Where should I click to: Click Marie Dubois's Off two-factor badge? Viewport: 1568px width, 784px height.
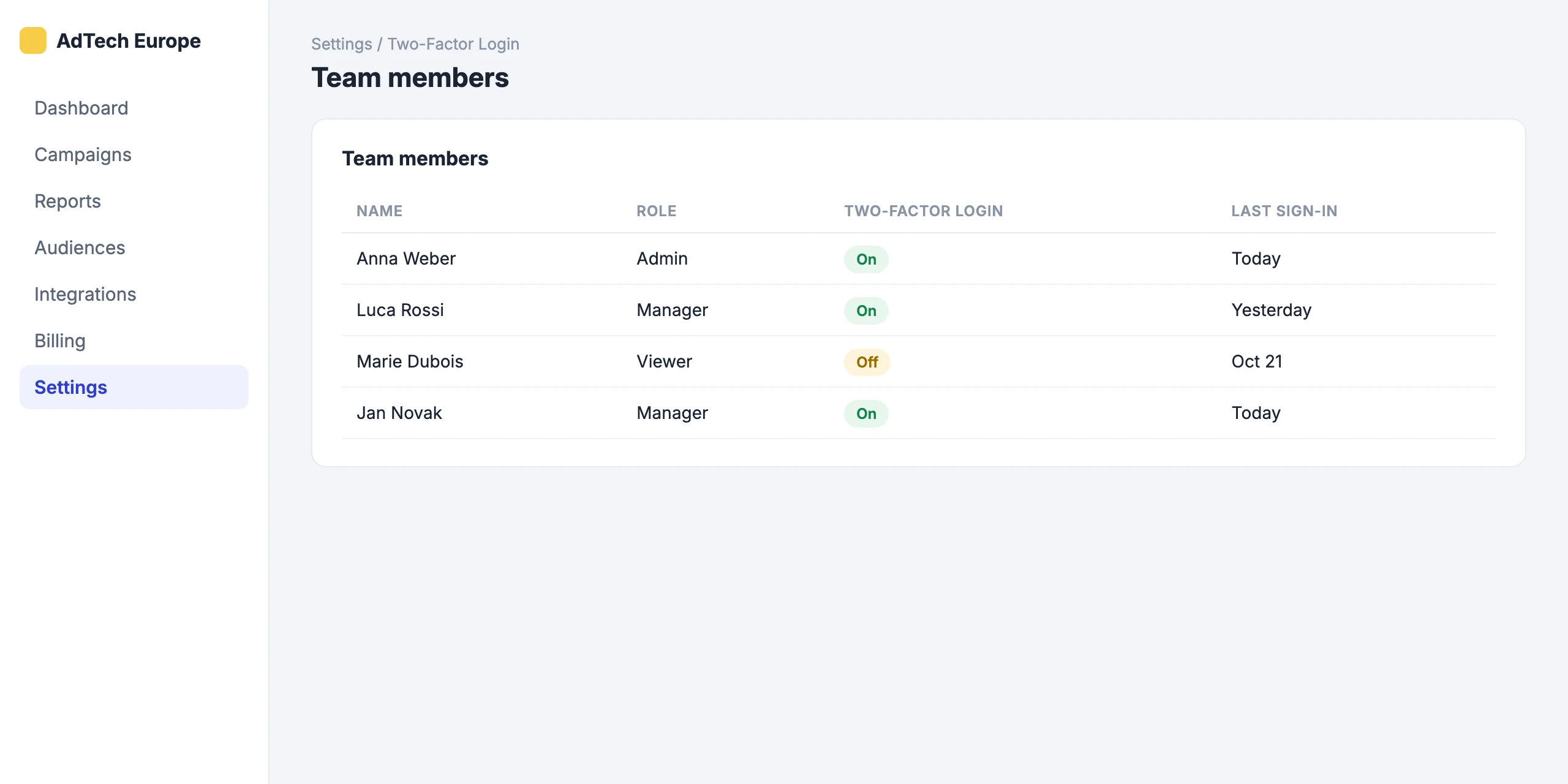867,362
